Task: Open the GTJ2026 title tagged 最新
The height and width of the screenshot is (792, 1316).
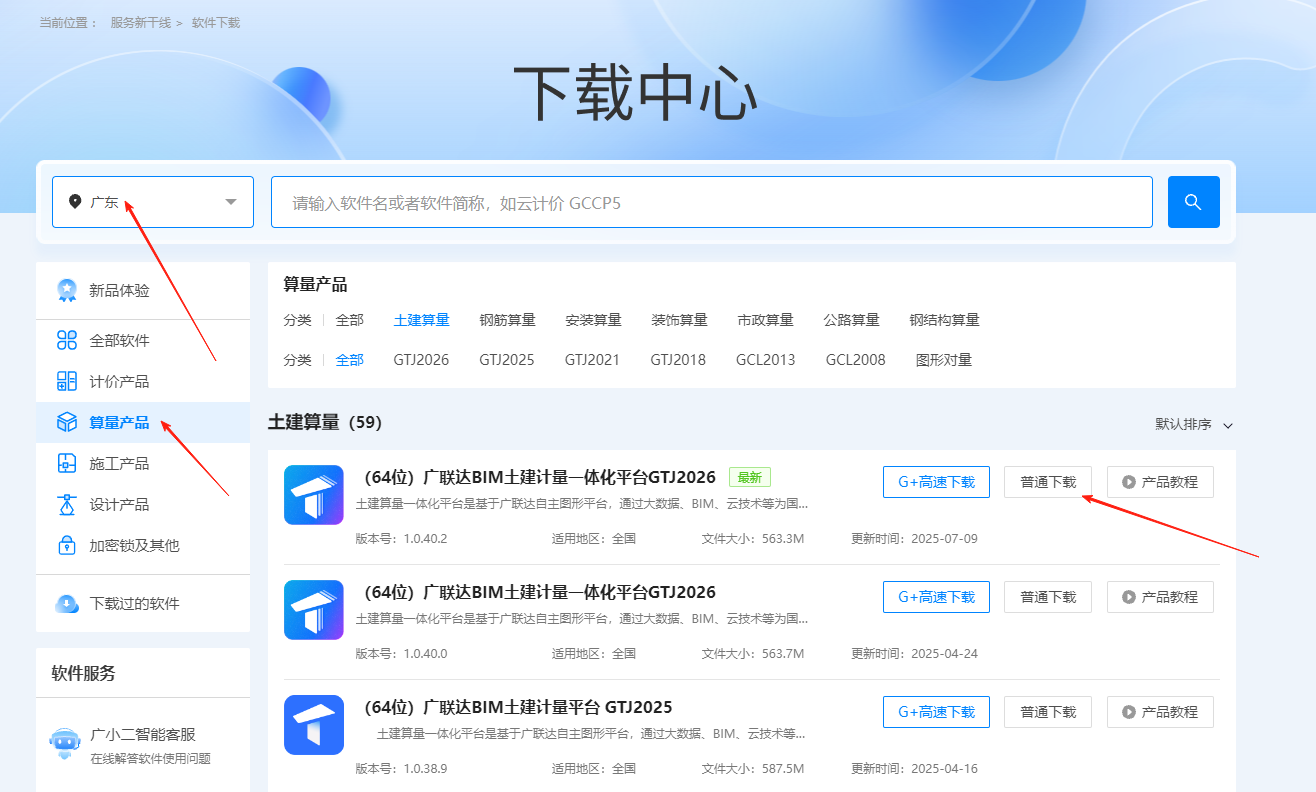Action: [x=536, y=477]
